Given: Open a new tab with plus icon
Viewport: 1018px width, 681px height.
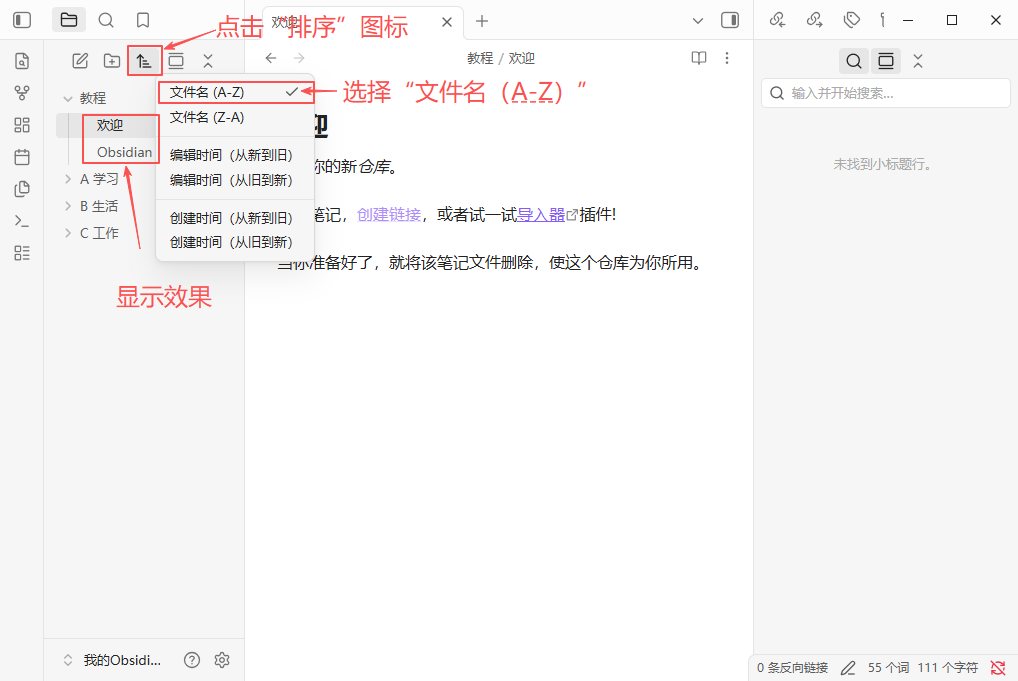Looking at the screenshot, I should tap(482, 21).
